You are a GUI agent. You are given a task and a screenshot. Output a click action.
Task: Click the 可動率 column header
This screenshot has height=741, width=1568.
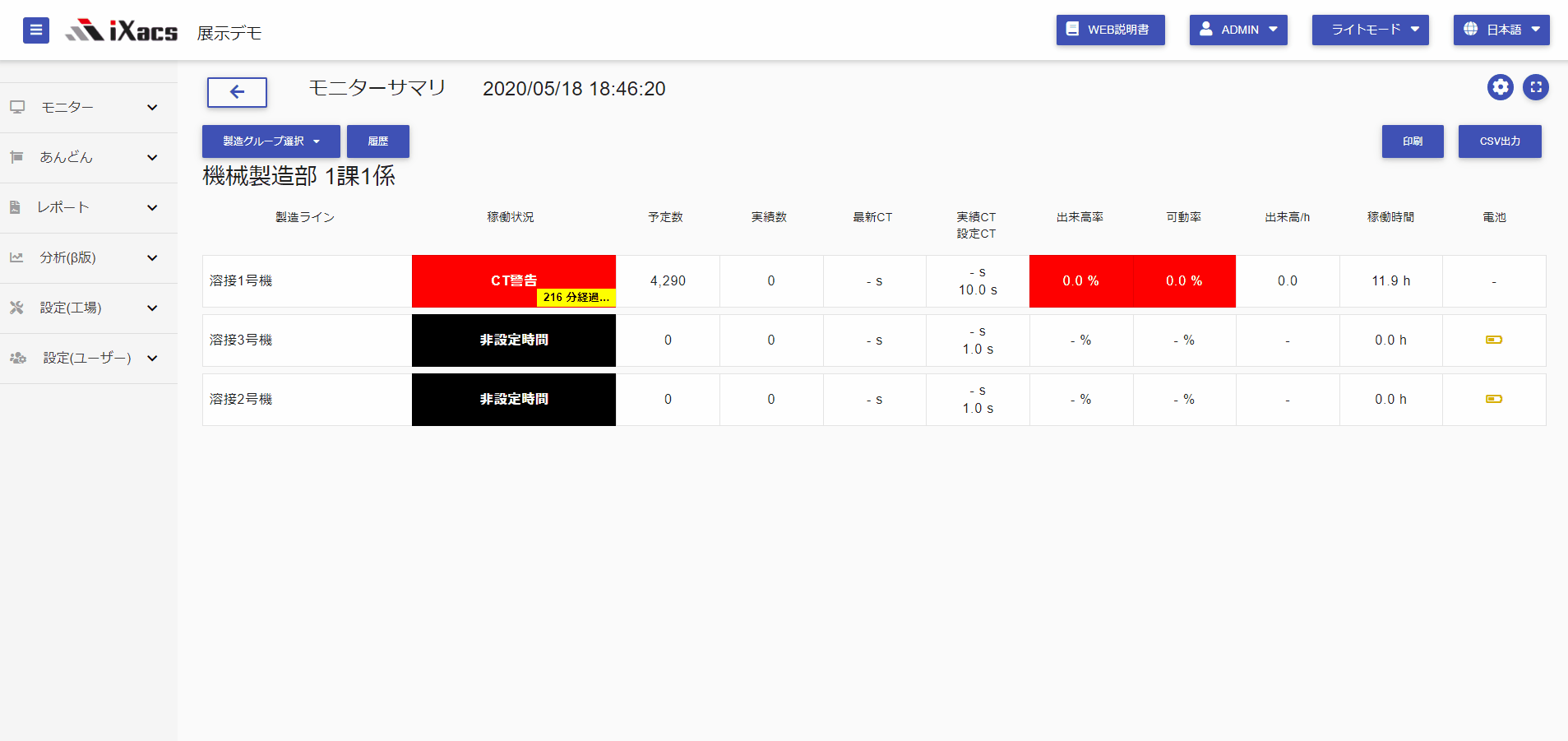click(x=1184, y=217)
